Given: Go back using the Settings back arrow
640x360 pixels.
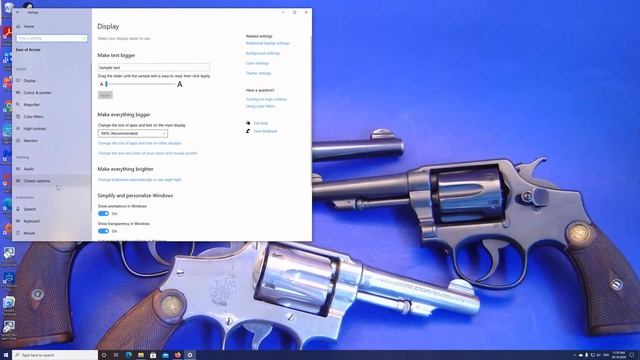Looking at the screenshot, I should pos(18,12).
